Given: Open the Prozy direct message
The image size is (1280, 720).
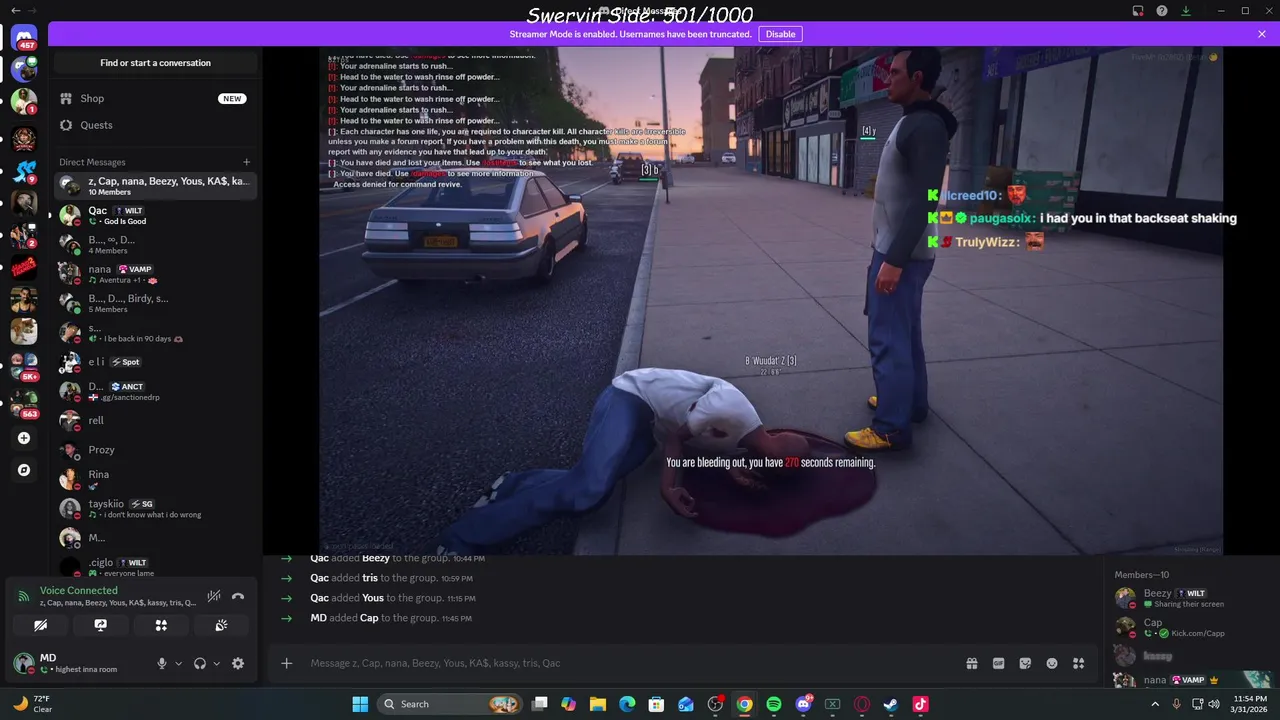Looking at the screenshot, I should pos(155,450).
